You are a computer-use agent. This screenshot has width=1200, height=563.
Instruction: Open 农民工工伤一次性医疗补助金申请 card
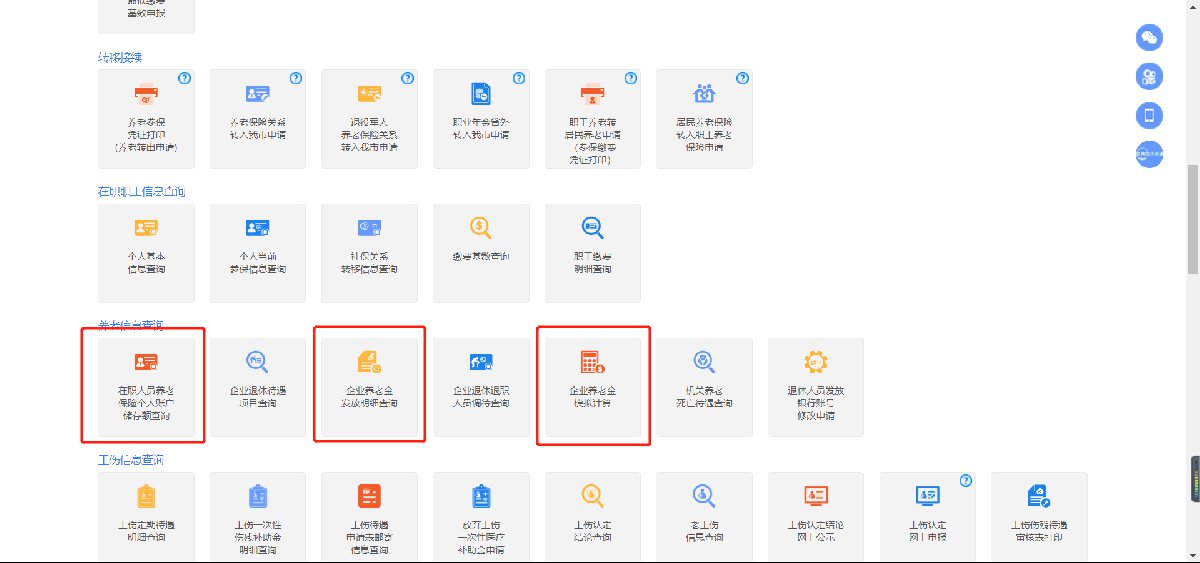click(481, 515)
